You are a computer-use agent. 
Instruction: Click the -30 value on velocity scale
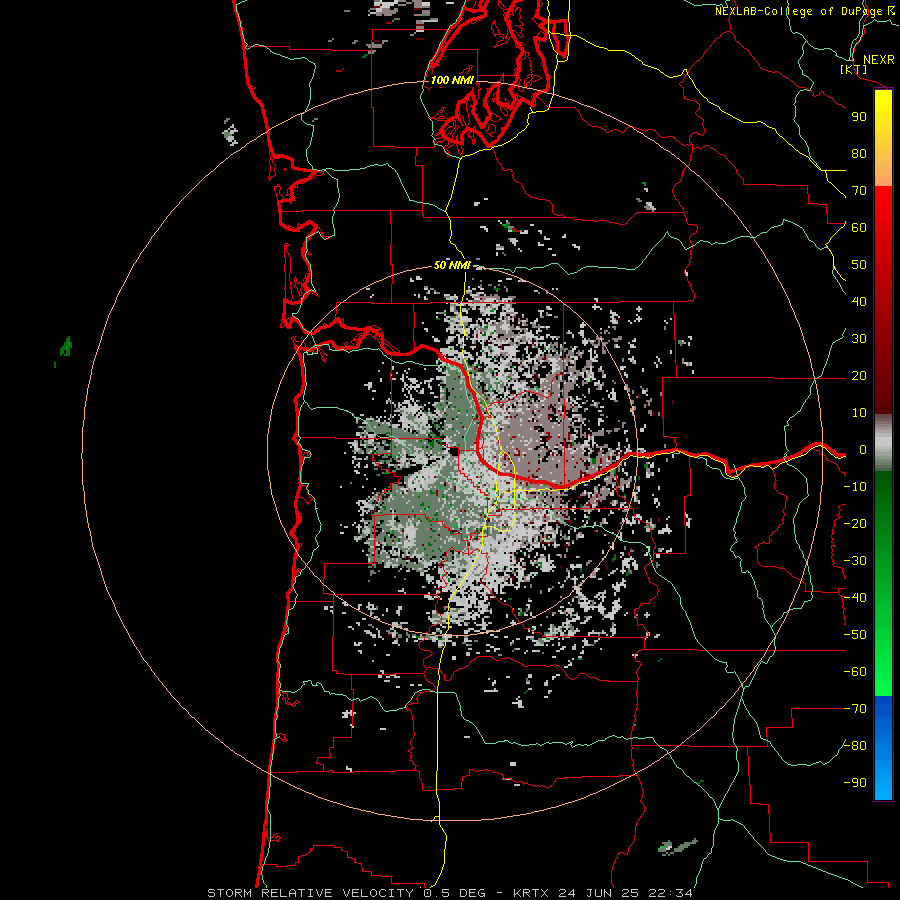pyautogui.click(x=855, y=561)
